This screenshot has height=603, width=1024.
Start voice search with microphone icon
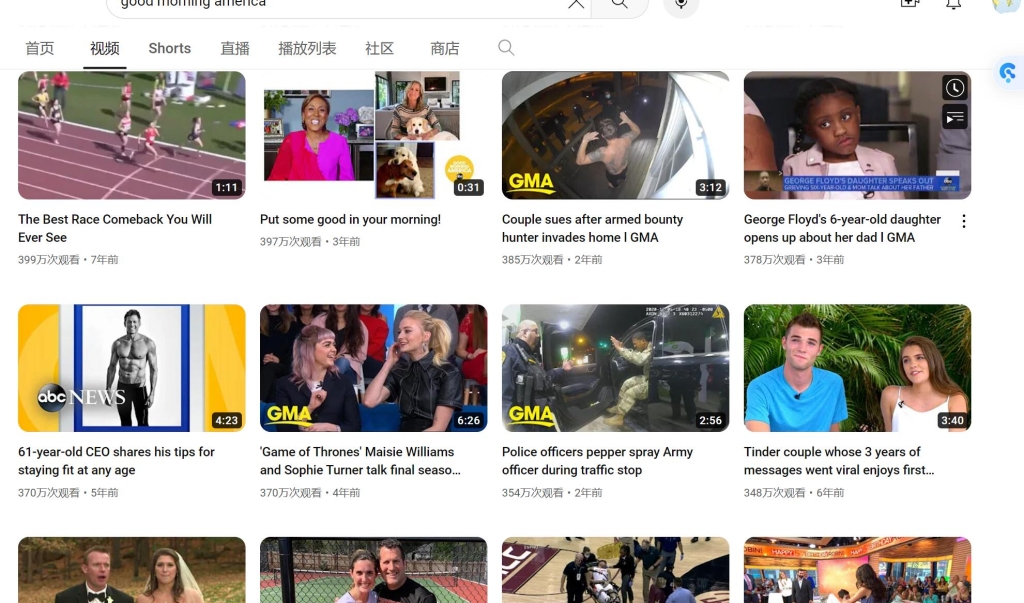[x=681, y=5]
